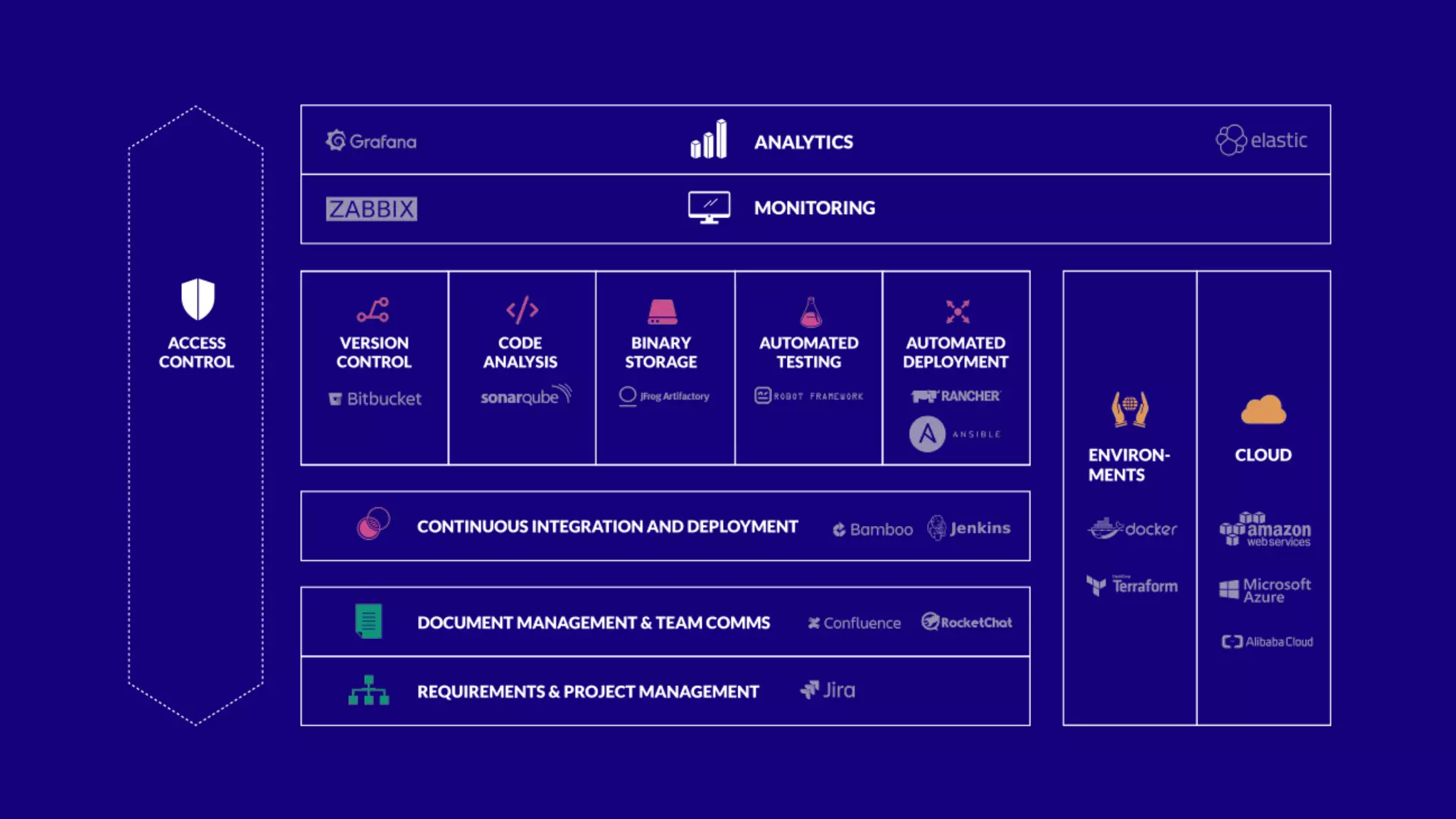Click the Access Control shield icon
The width and height of the screenshot is (1456, 819).
[198, 299]
